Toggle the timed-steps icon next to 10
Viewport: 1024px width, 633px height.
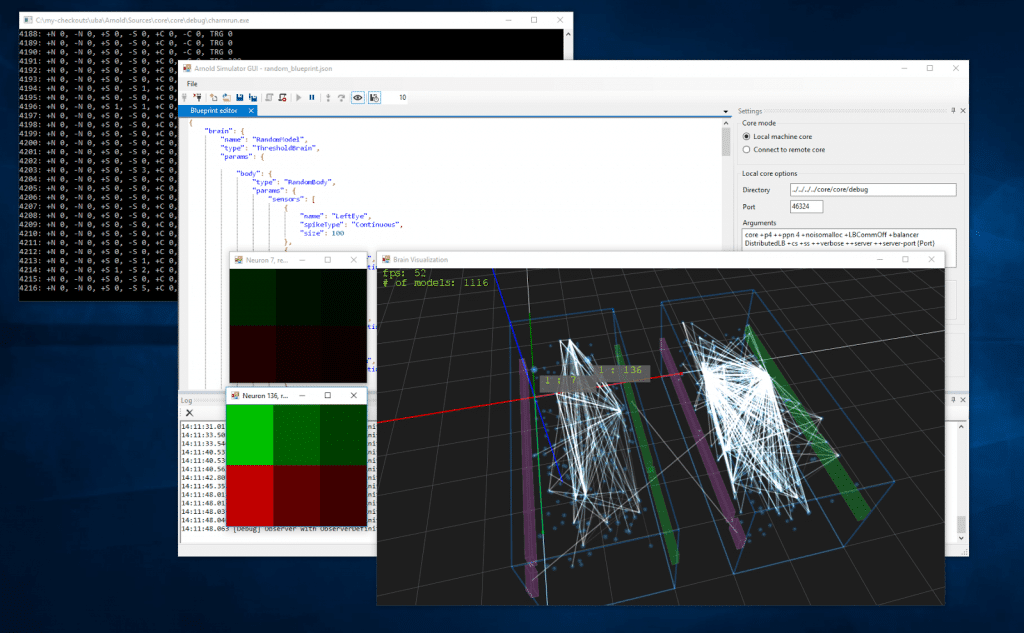tap(374, 97)
